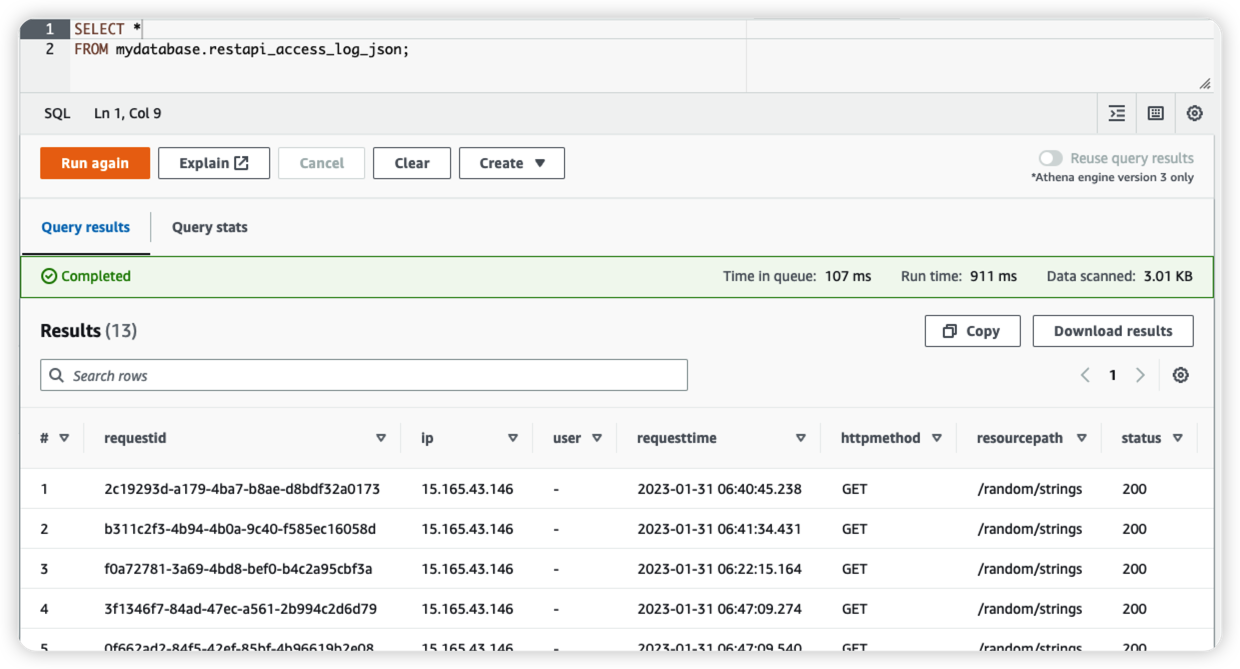
Task: Open the Create dropdown button
Action: (x=512, y=163)
